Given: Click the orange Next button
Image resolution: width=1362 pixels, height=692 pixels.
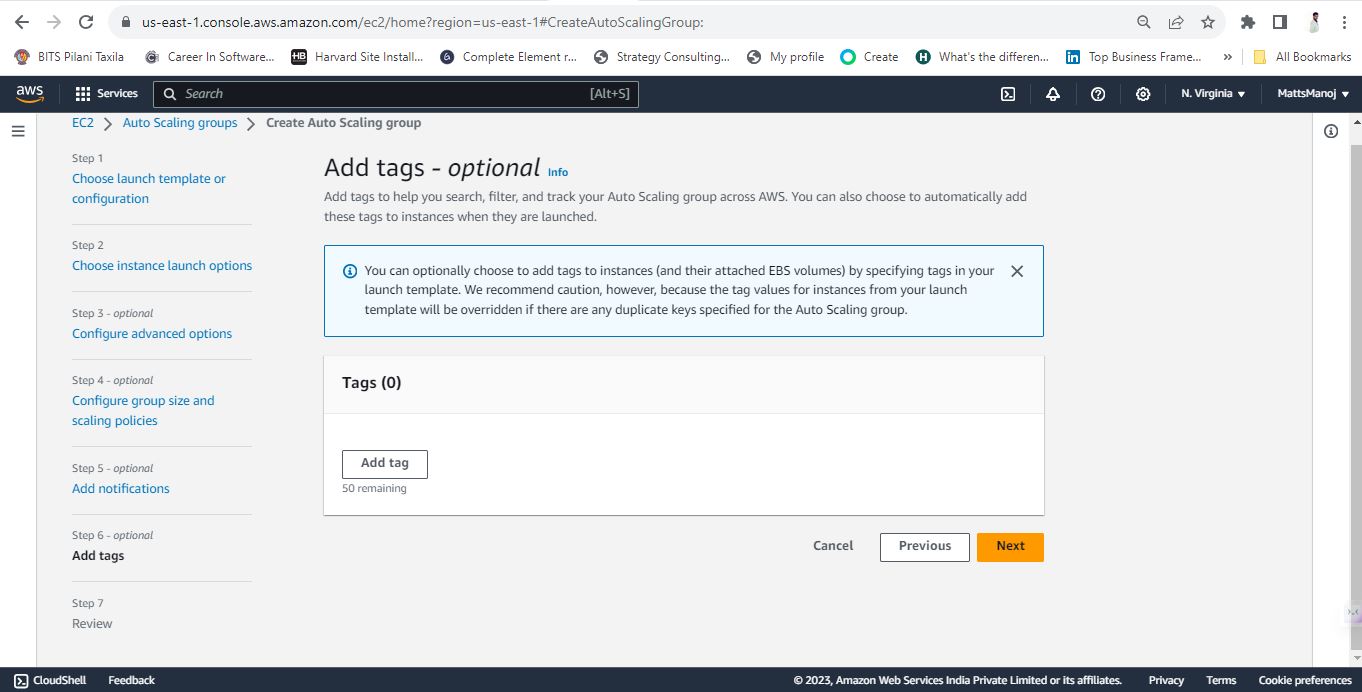Looking at the screenshot, I should [x=1010, y=547].
